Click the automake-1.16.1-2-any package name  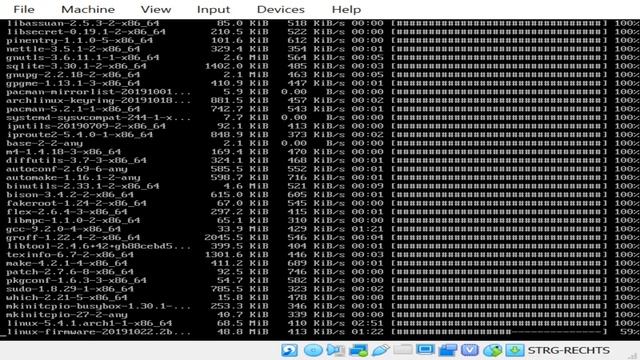click(73, 178)
